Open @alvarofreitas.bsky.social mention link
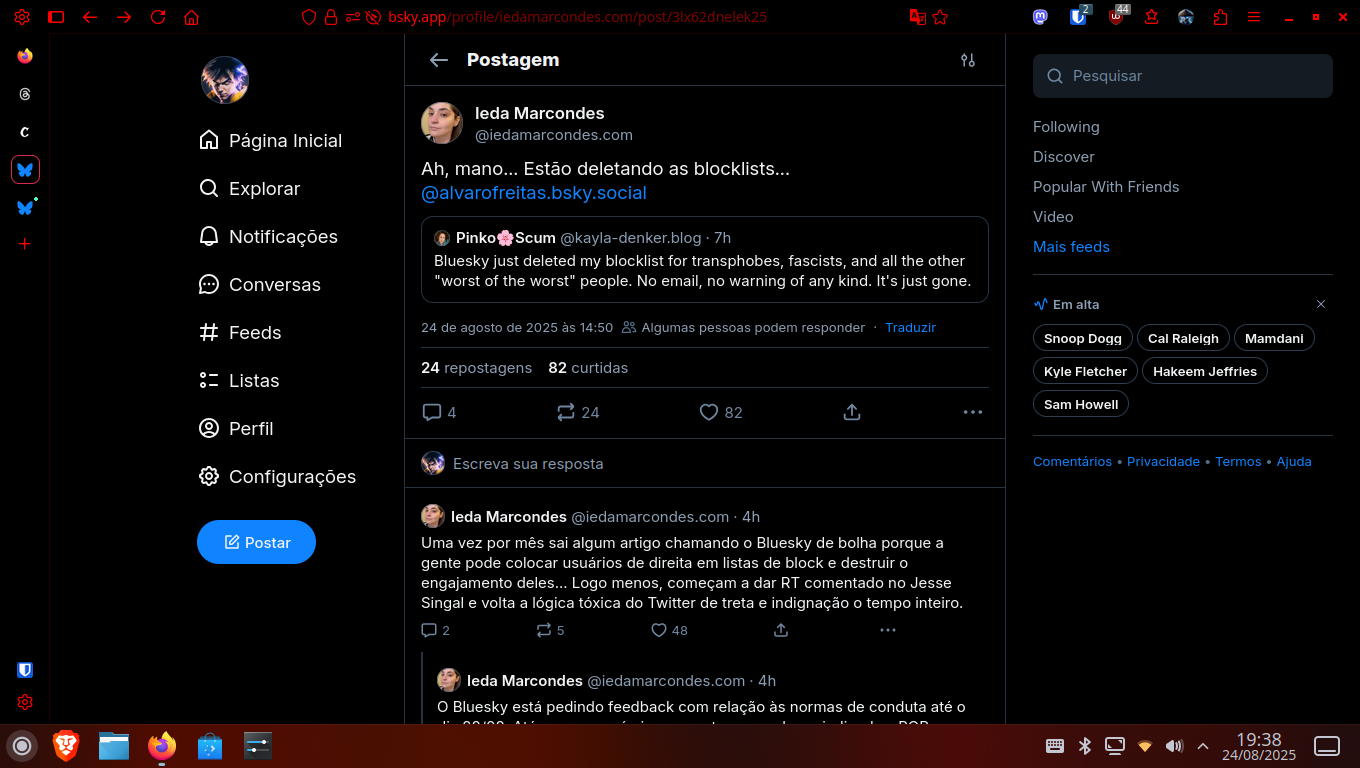Viewport: 1360px width, 768px height. coord(534,193)
